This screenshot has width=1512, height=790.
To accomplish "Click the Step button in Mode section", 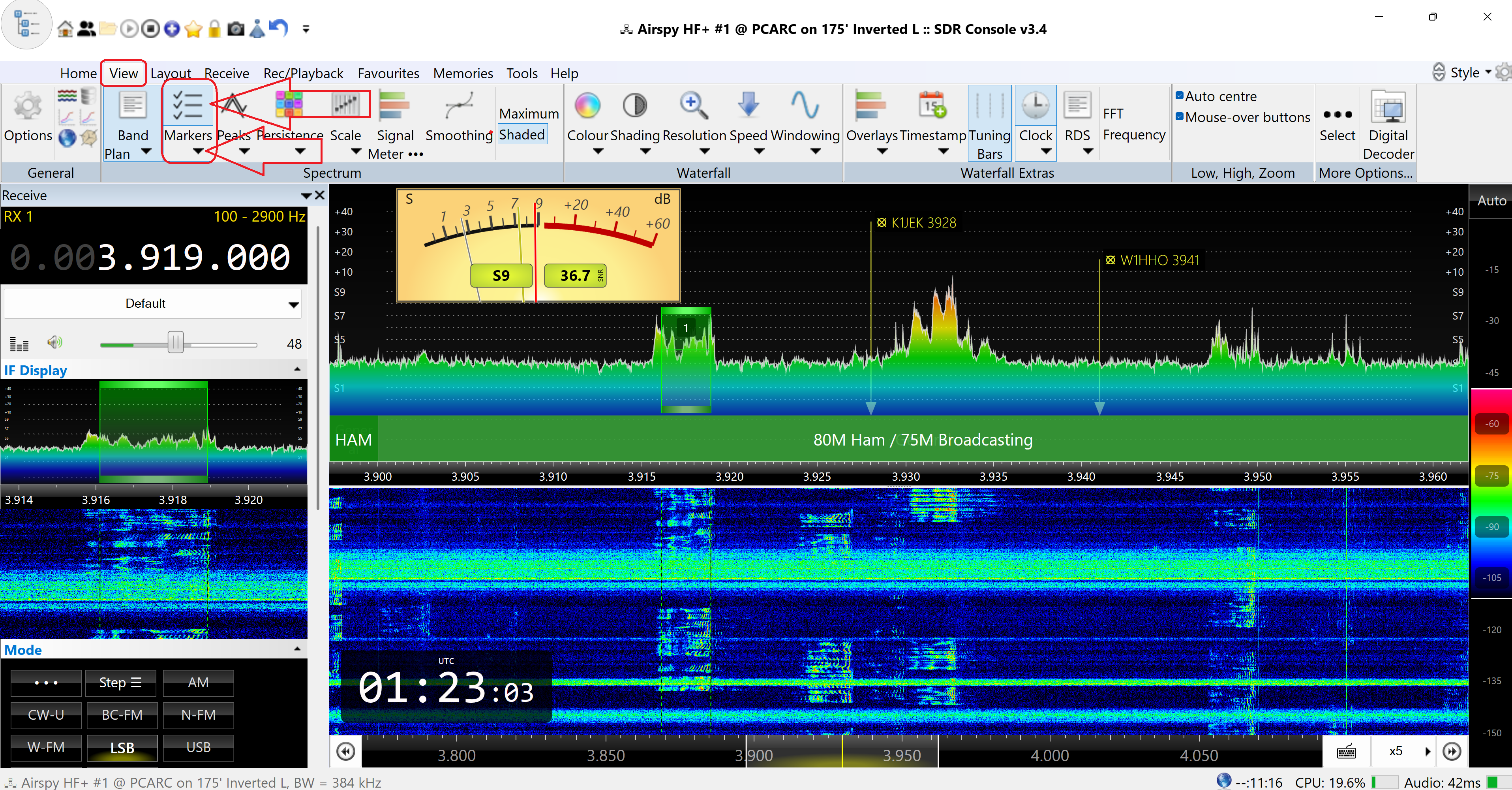I will [120, 683].
